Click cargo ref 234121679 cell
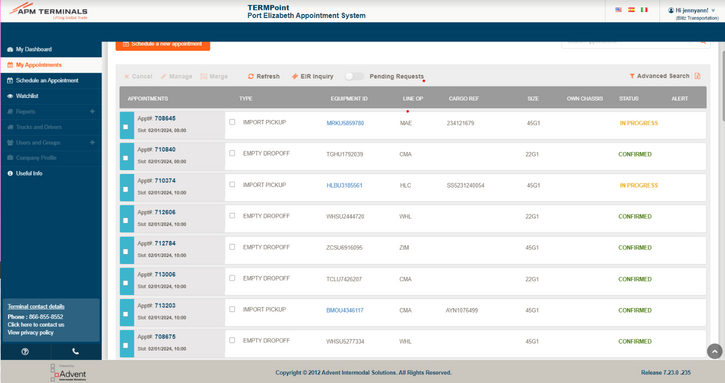725x383 pixels. coord(460,123)
